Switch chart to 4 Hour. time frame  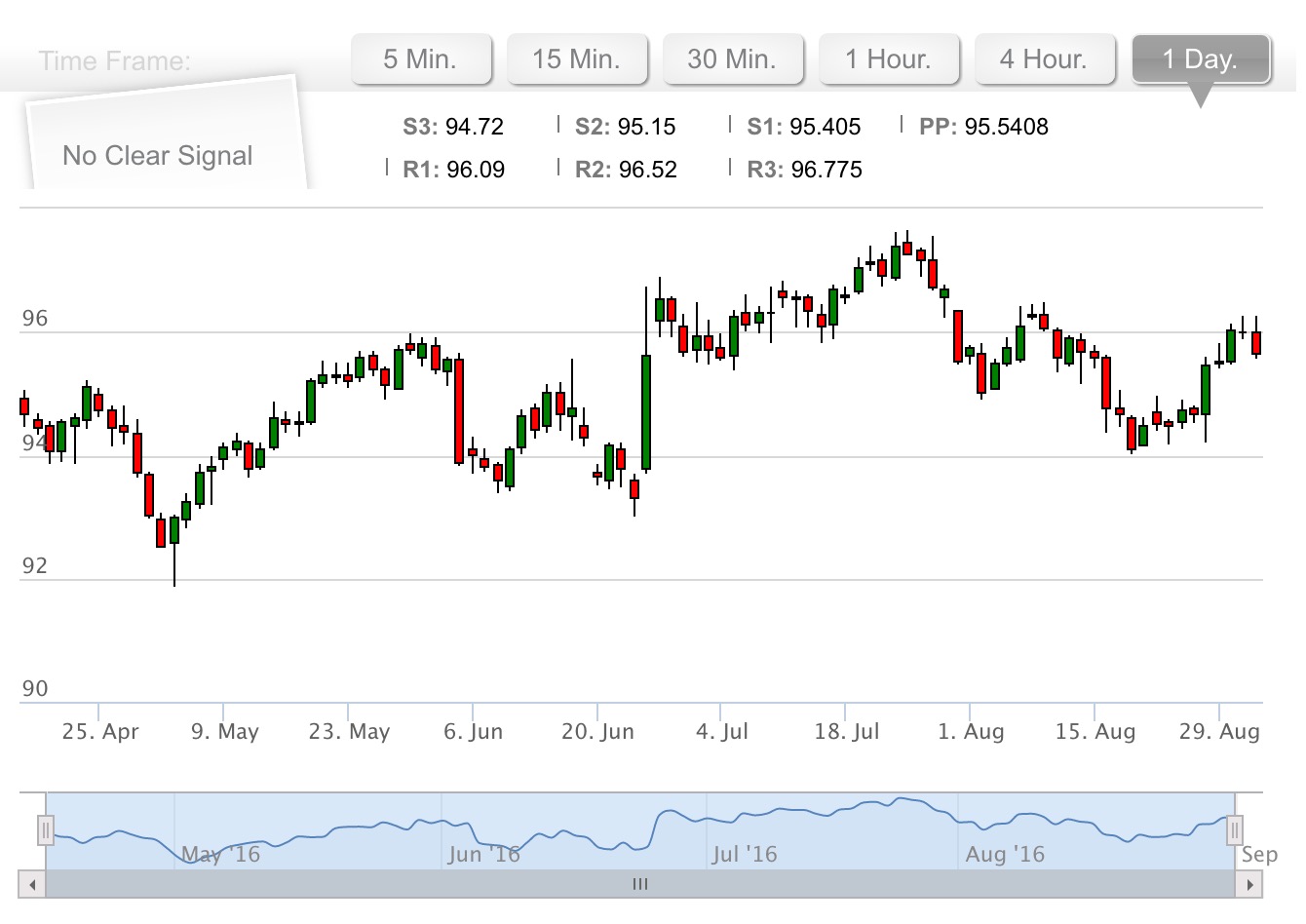coord(1045,59)
